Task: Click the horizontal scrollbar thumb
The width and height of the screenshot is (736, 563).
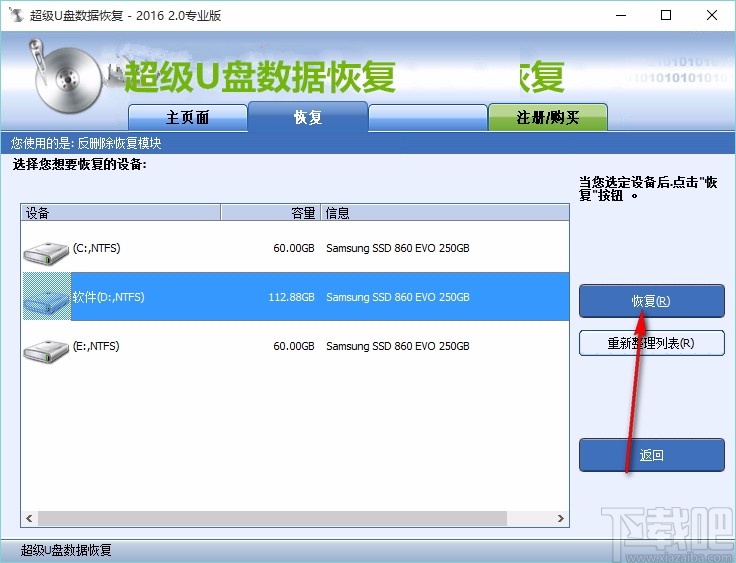Action: coord(272,518)
